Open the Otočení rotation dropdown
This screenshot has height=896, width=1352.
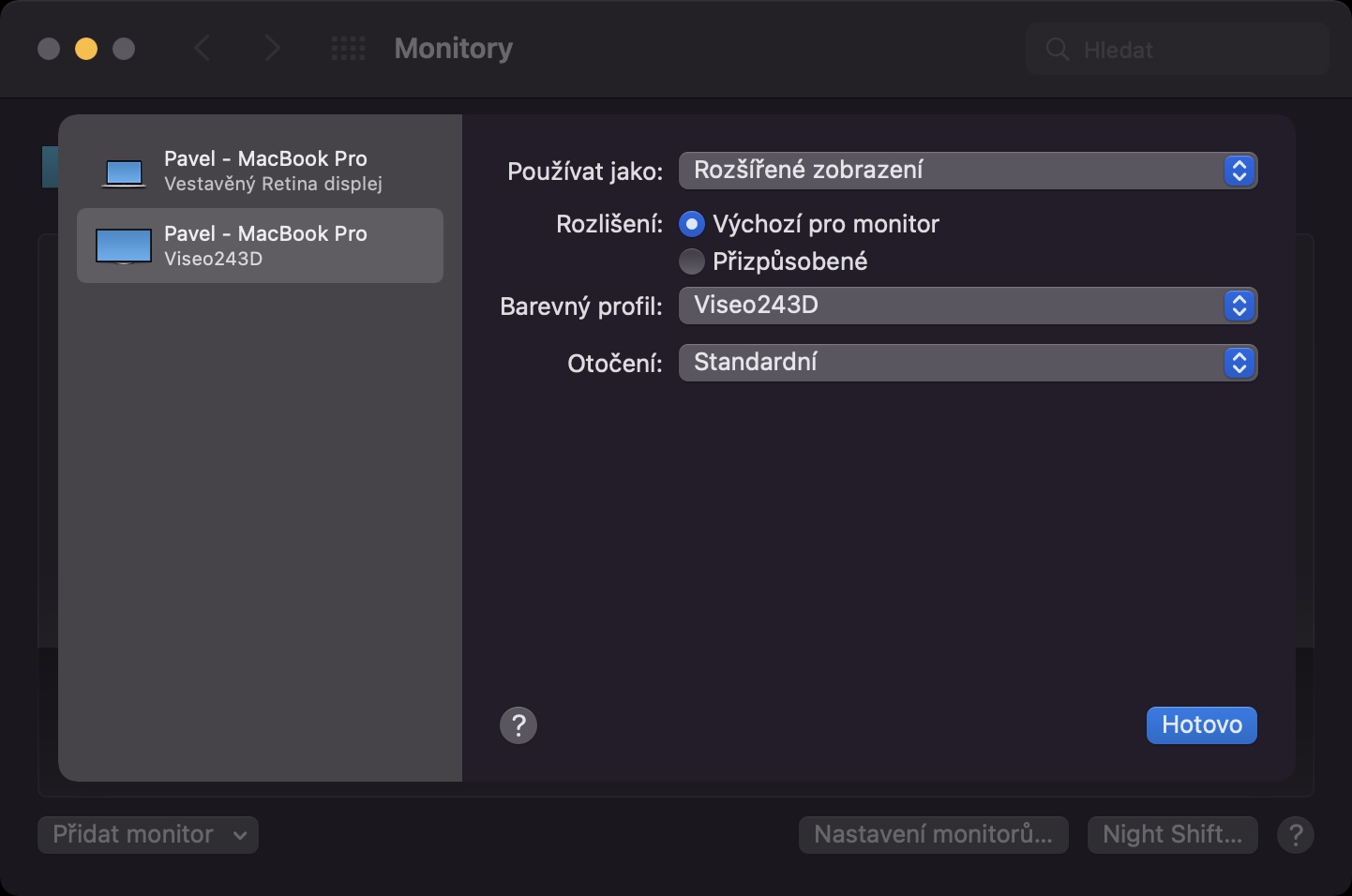(x=967, y=363)
